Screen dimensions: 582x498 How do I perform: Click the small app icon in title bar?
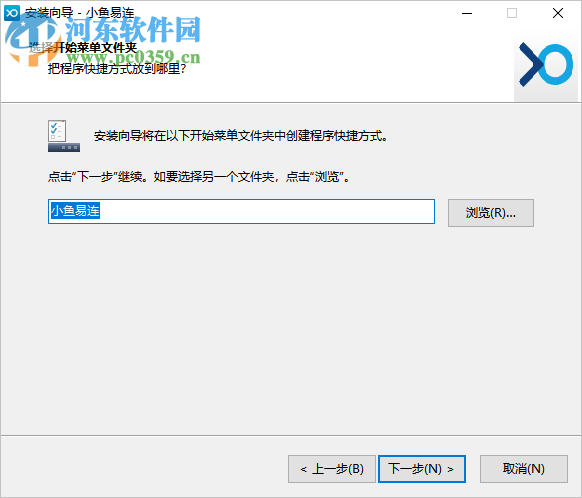pyautogui.click(x=12, y=13)
